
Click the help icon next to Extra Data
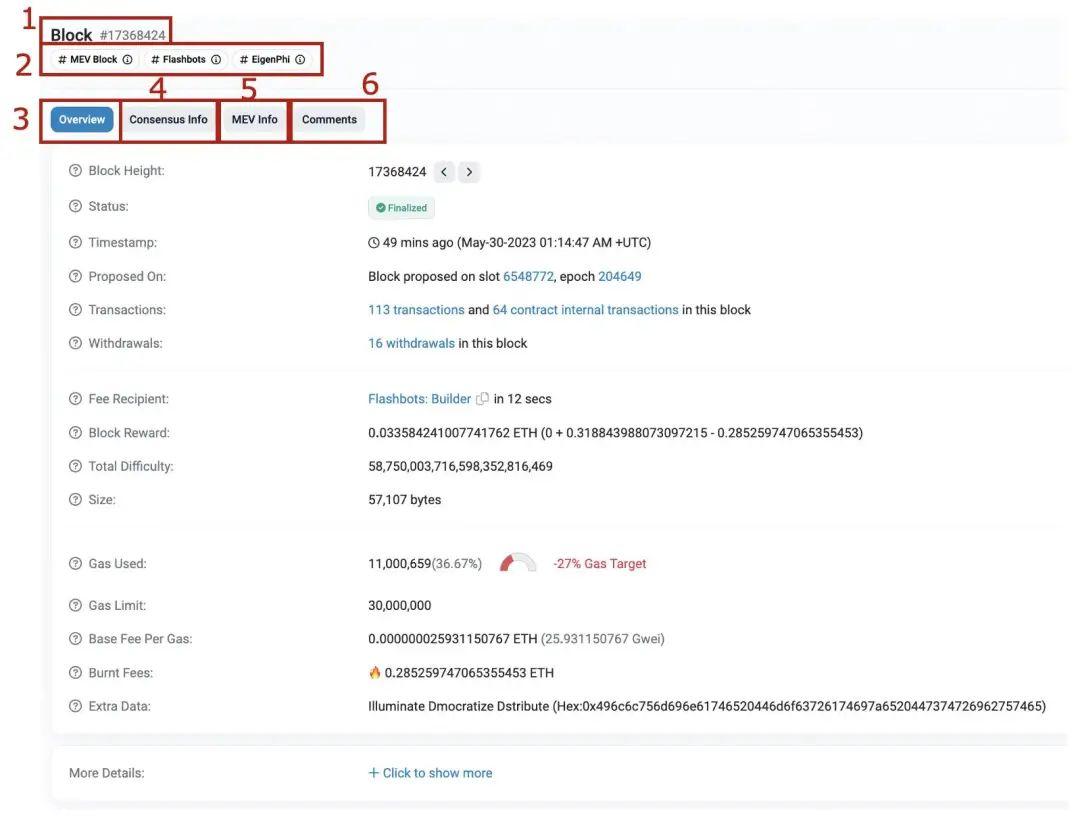74,704
